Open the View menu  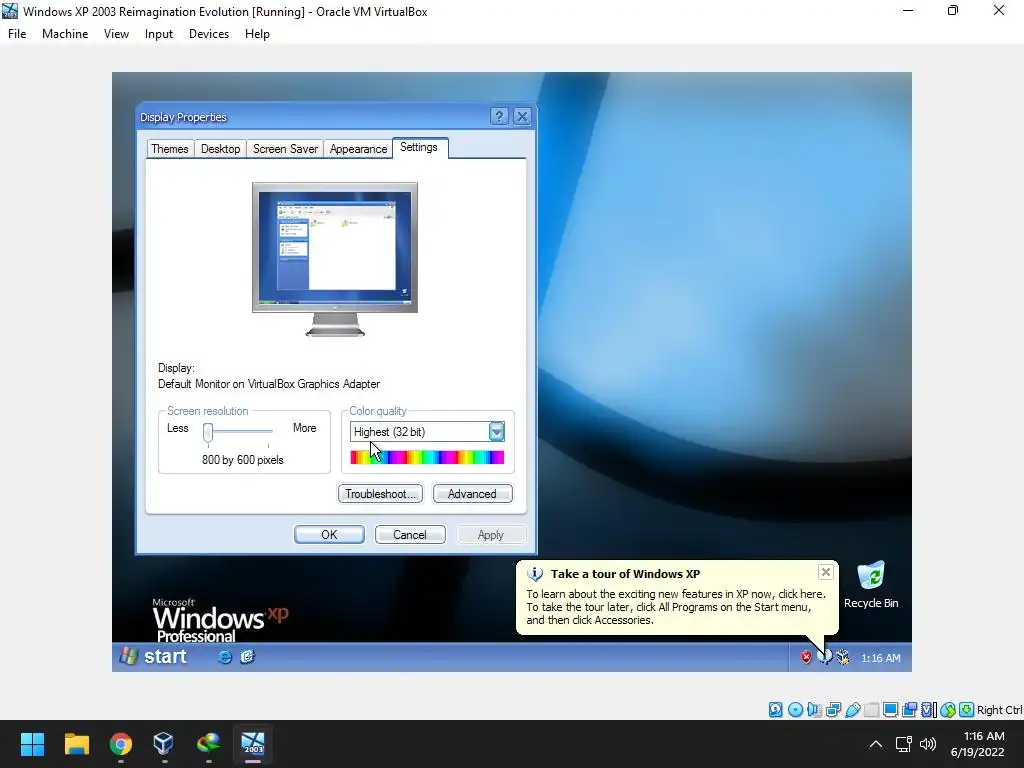[116, 34]
